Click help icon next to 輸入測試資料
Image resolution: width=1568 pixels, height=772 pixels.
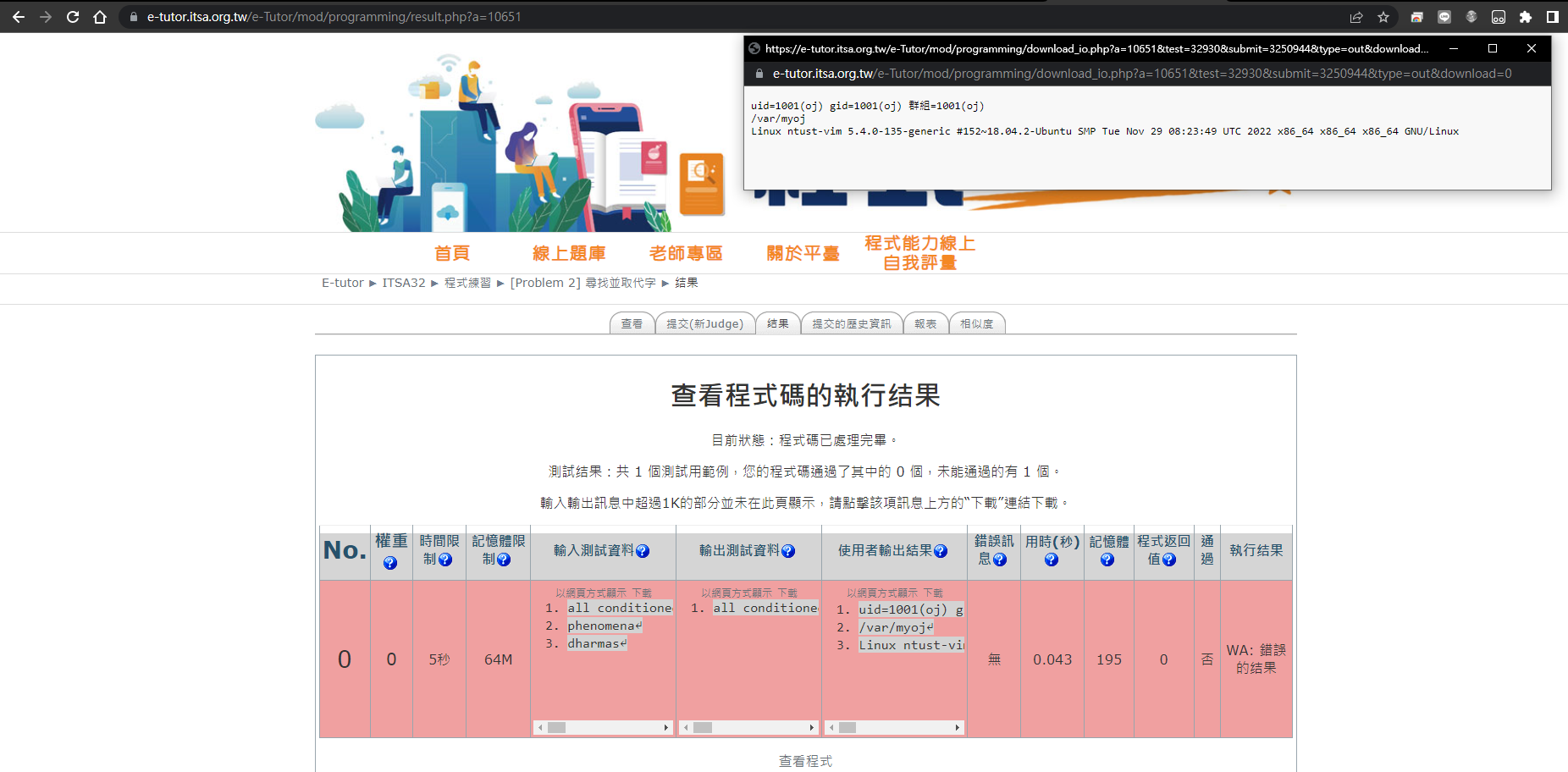coord(643,551)
